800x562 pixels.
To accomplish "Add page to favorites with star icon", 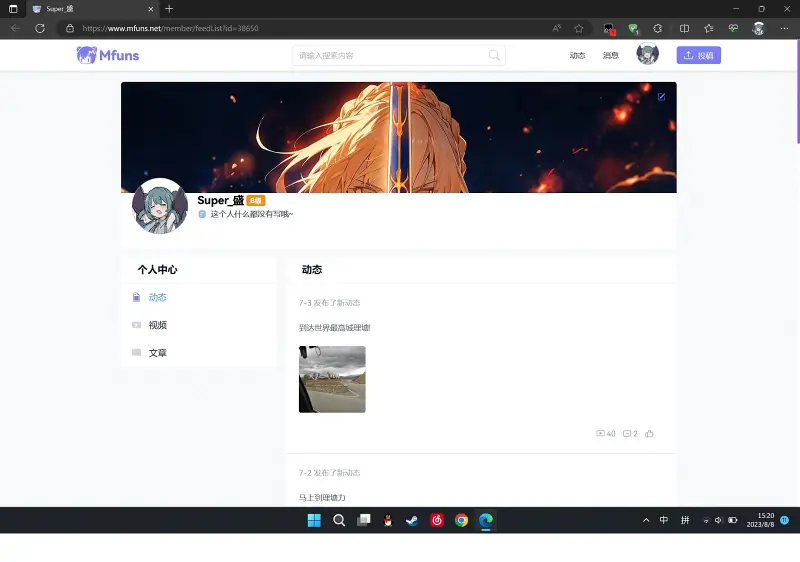I will tap(579, 29).
